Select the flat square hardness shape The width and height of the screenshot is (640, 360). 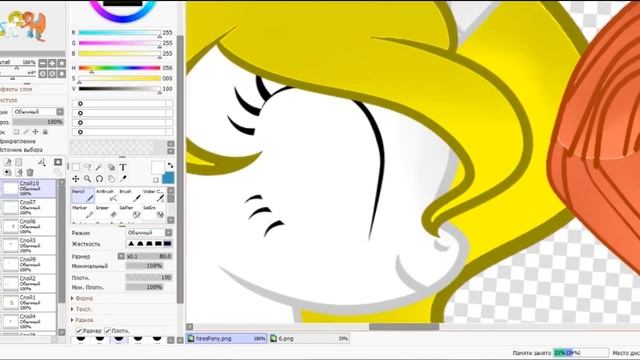tap(167, 244)
